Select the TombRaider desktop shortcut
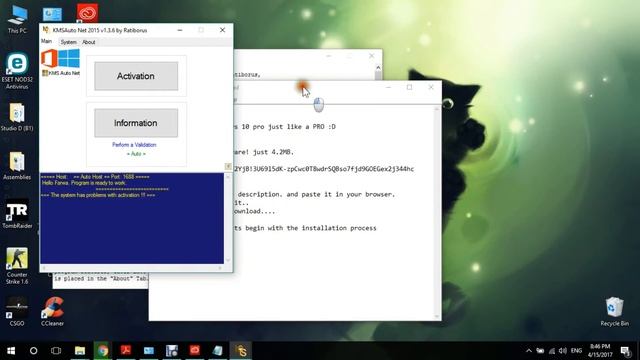The width and height of the screenshot is (640, 360). click(17, 214)
